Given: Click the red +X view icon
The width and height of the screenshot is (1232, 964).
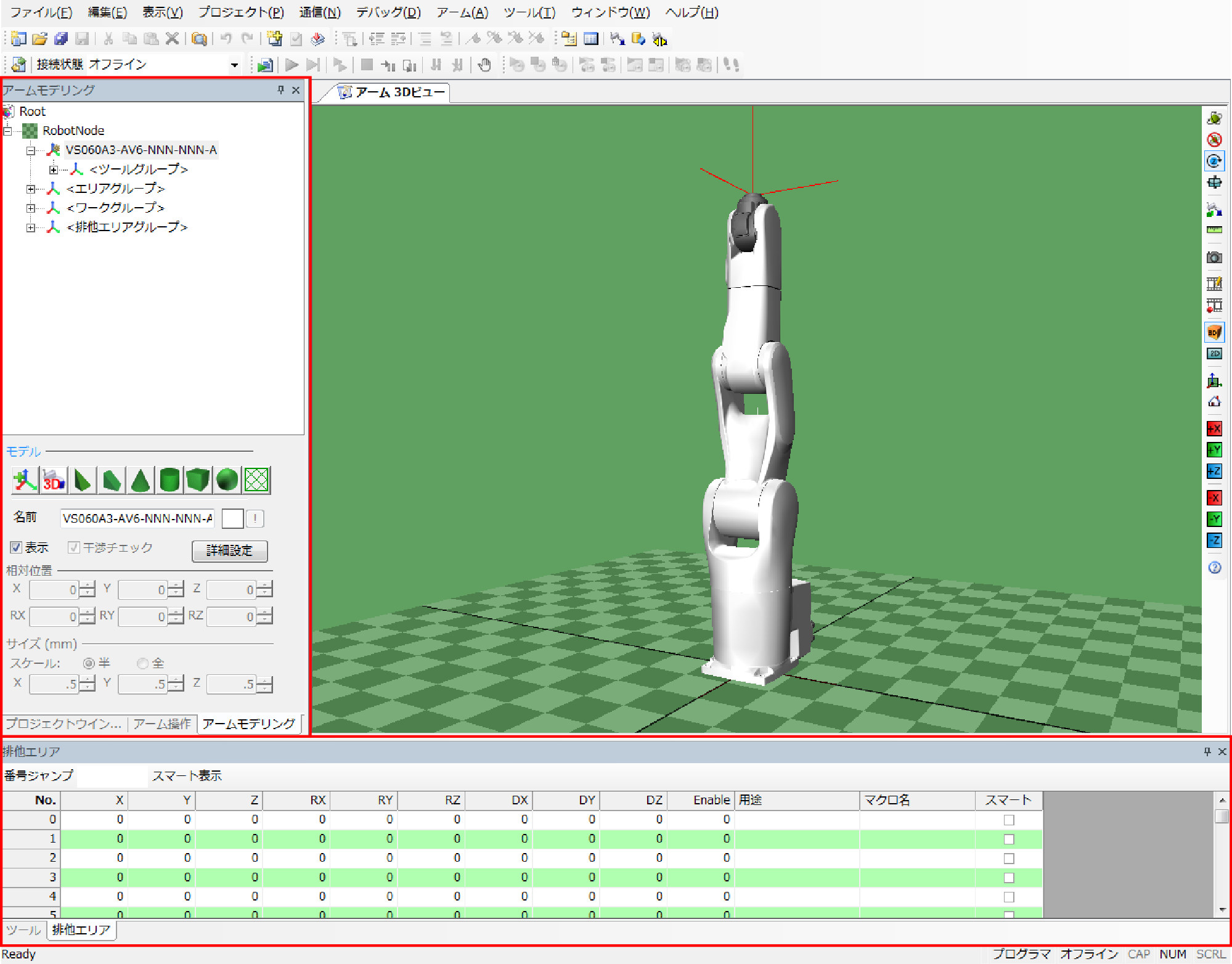Looking at the screenshot, I should [1214, 428].
